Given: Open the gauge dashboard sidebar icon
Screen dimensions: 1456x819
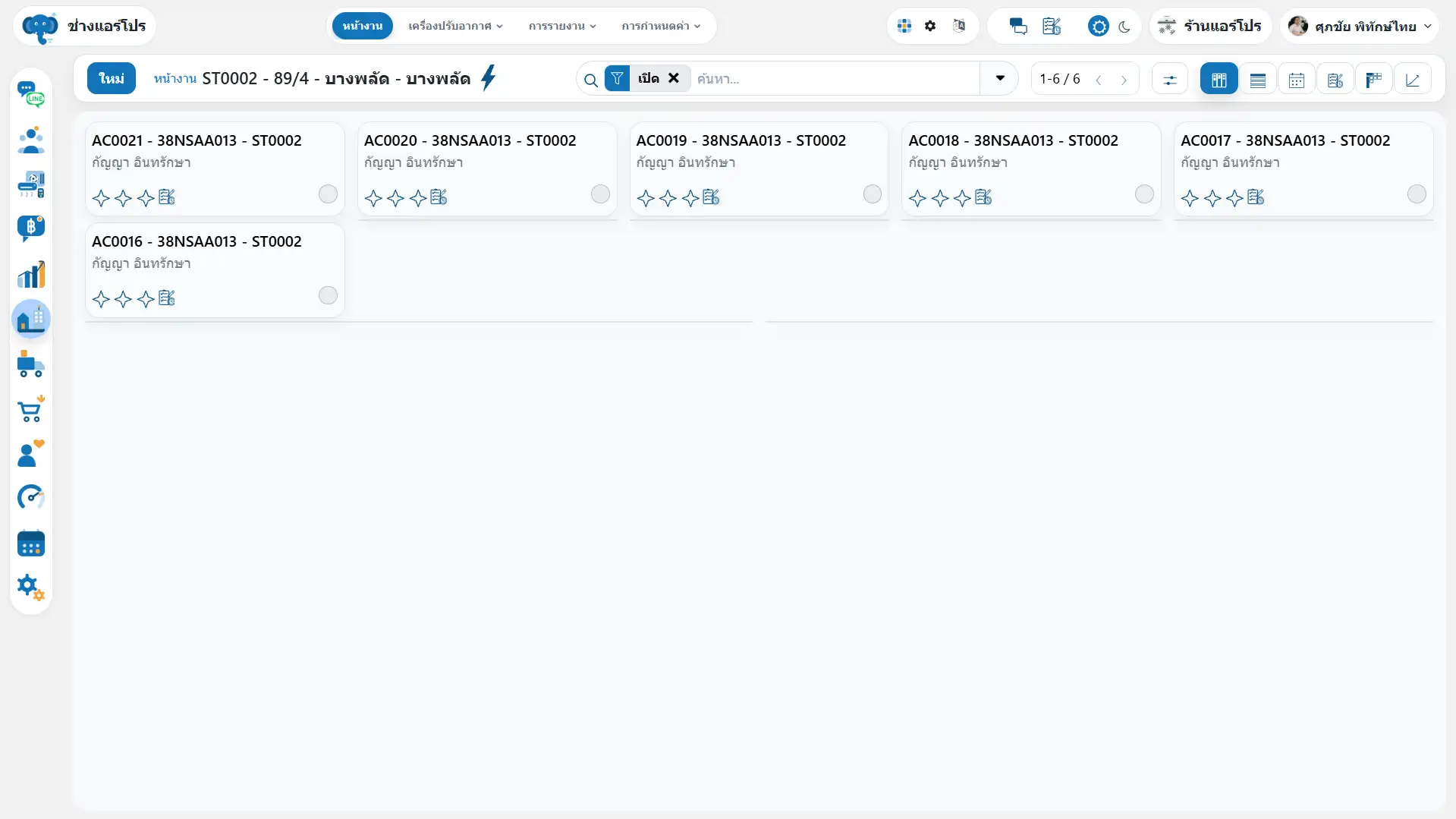Looking at the screenshot, I should [31, 498].
